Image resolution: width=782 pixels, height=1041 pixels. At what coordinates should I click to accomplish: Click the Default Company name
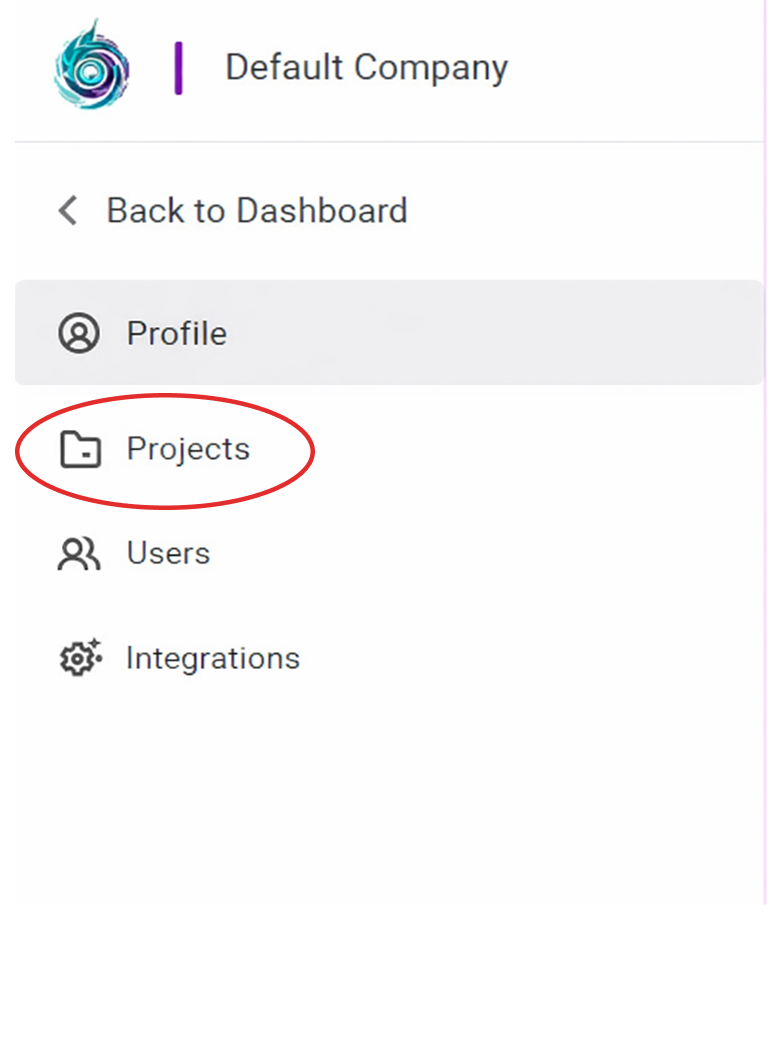click(x=366, y=68)
